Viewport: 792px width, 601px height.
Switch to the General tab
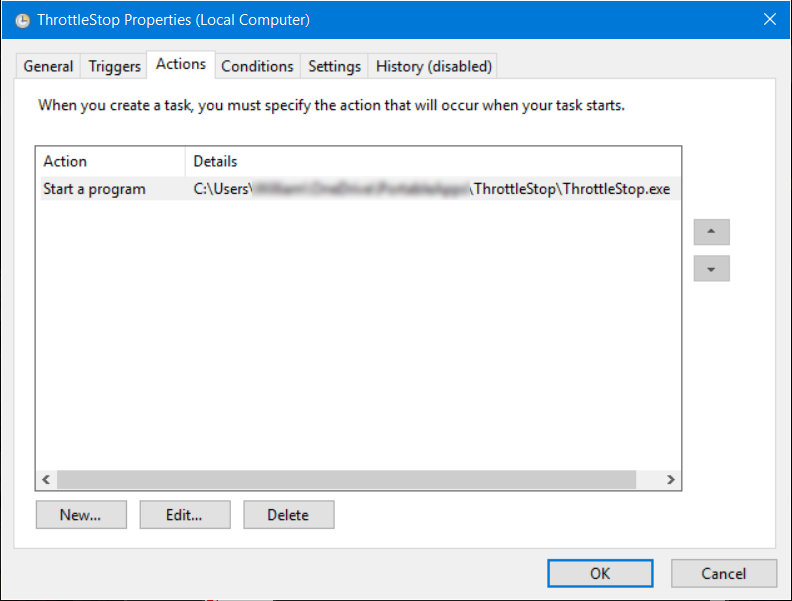pyautogui.click(x=48, y=66)
